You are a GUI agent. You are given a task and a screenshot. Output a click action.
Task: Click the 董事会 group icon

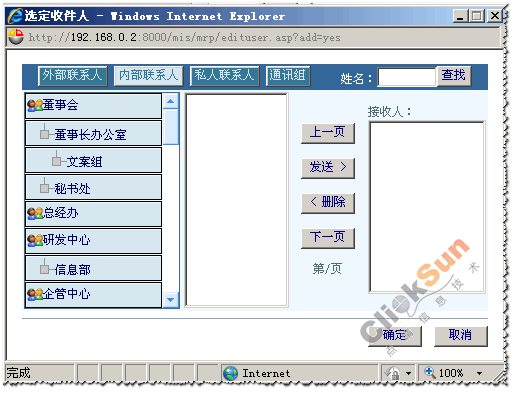(35, 105)
